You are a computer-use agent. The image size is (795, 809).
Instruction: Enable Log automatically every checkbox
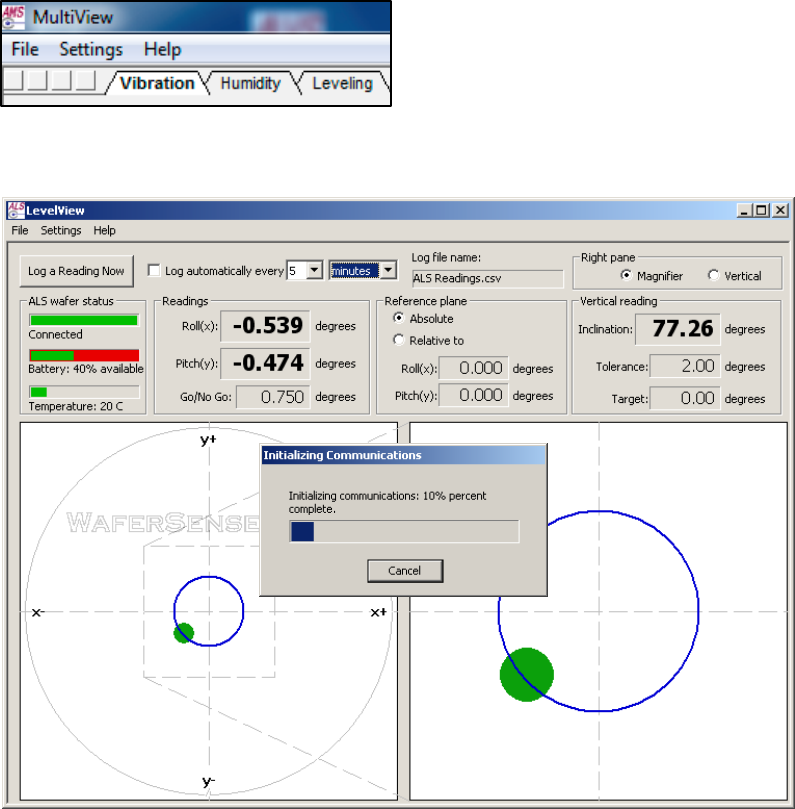point(154,270)
